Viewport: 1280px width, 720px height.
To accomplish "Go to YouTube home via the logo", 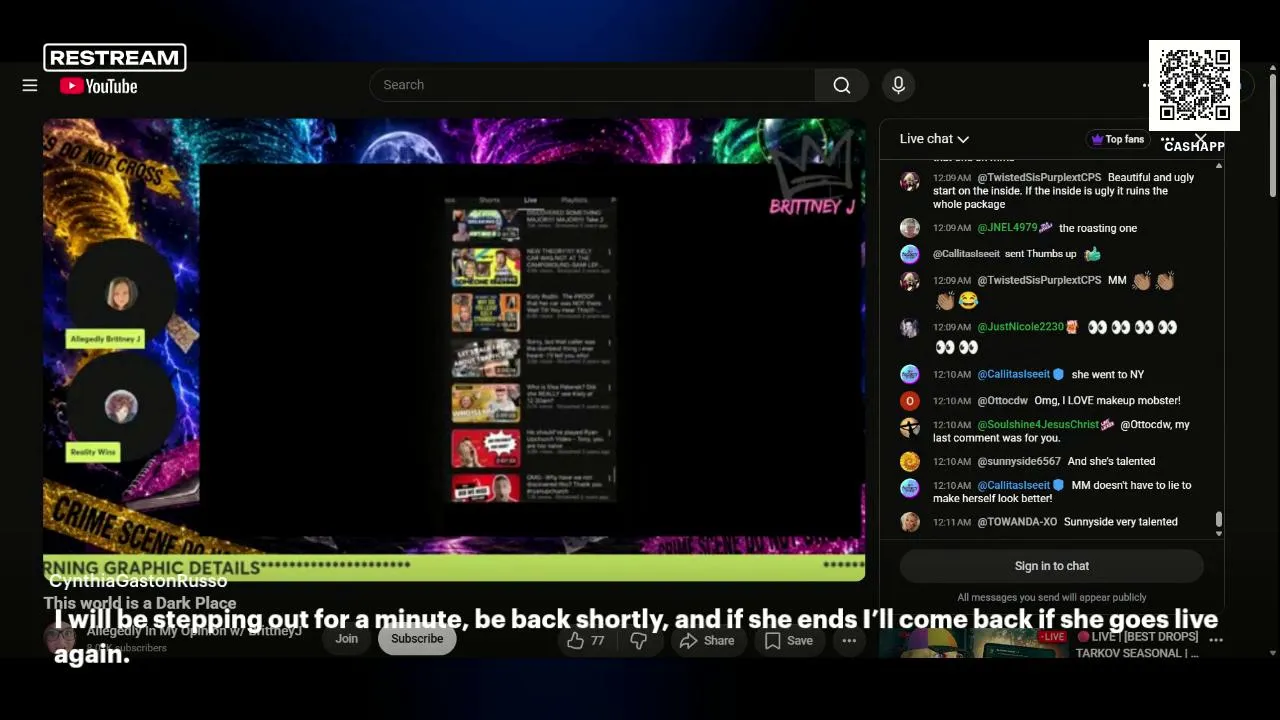I will click(x=99, y=86).
